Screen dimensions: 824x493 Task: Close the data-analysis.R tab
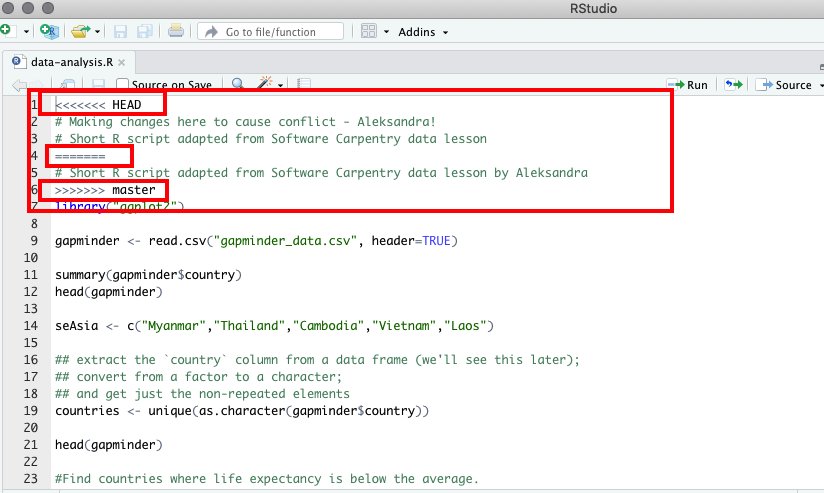coord(121,61)
